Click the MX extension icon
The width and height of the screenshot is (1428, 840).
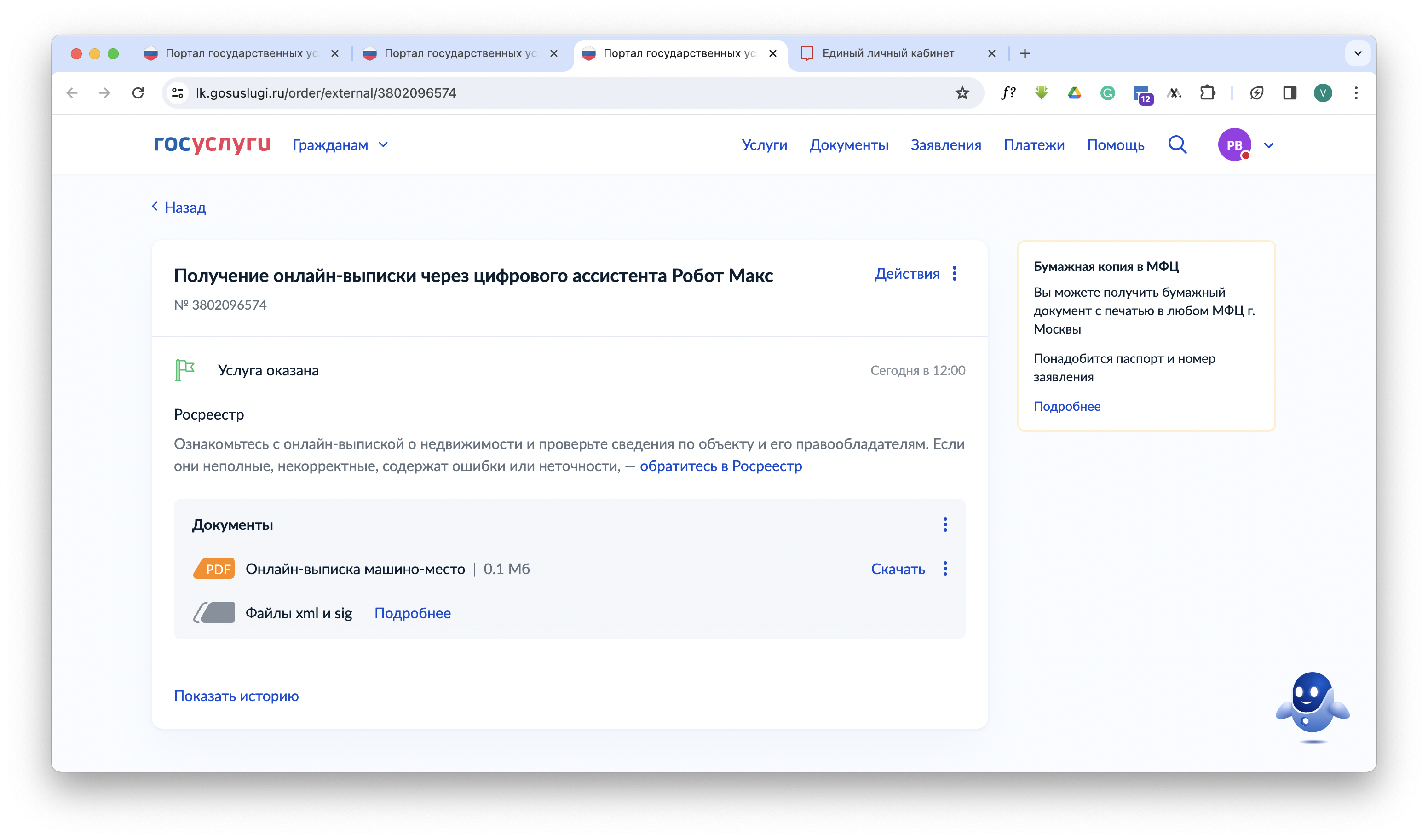coord(1174,93)
